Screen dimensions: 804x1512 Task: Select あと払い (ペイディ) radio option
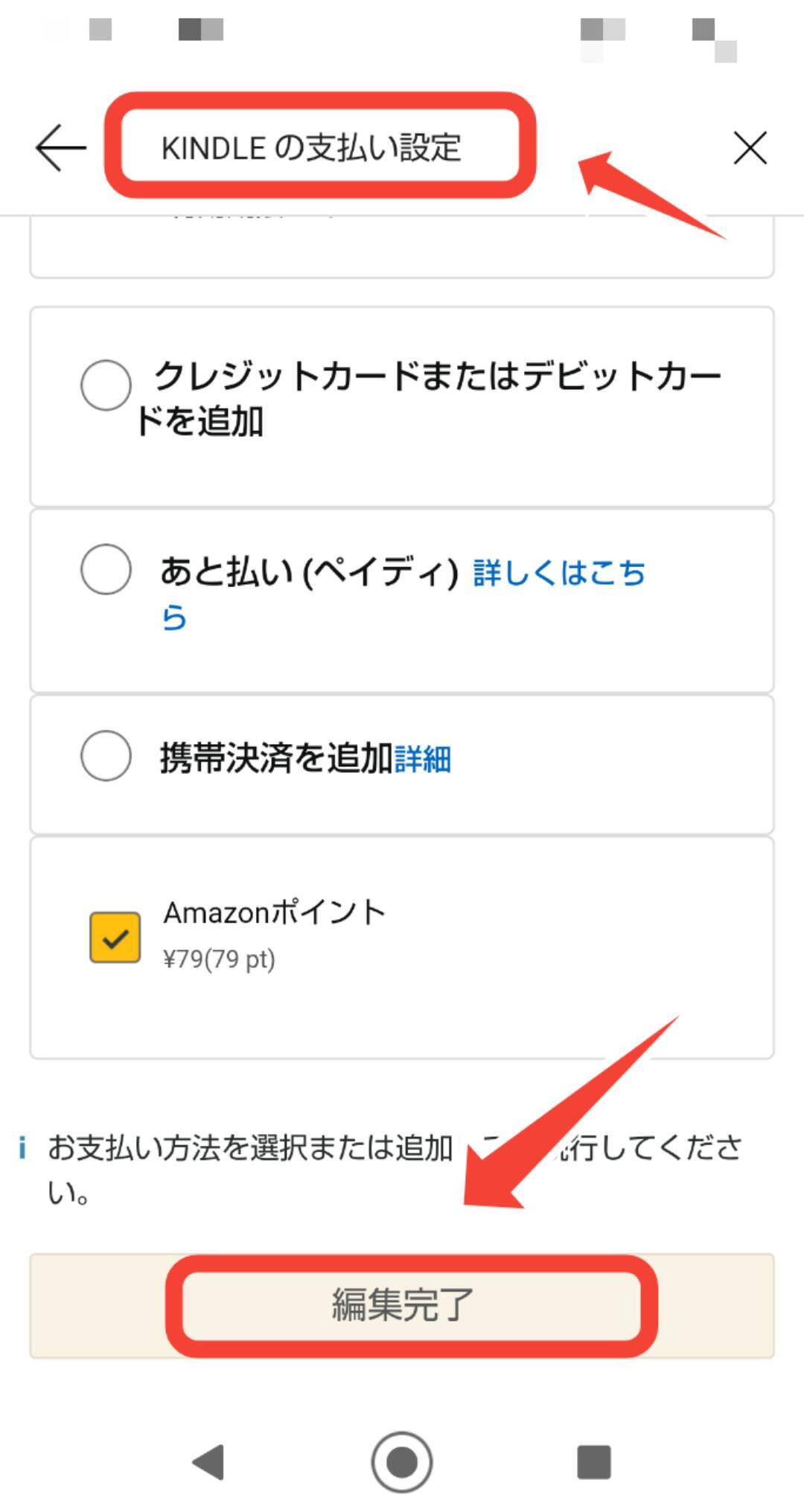[106, 569]
